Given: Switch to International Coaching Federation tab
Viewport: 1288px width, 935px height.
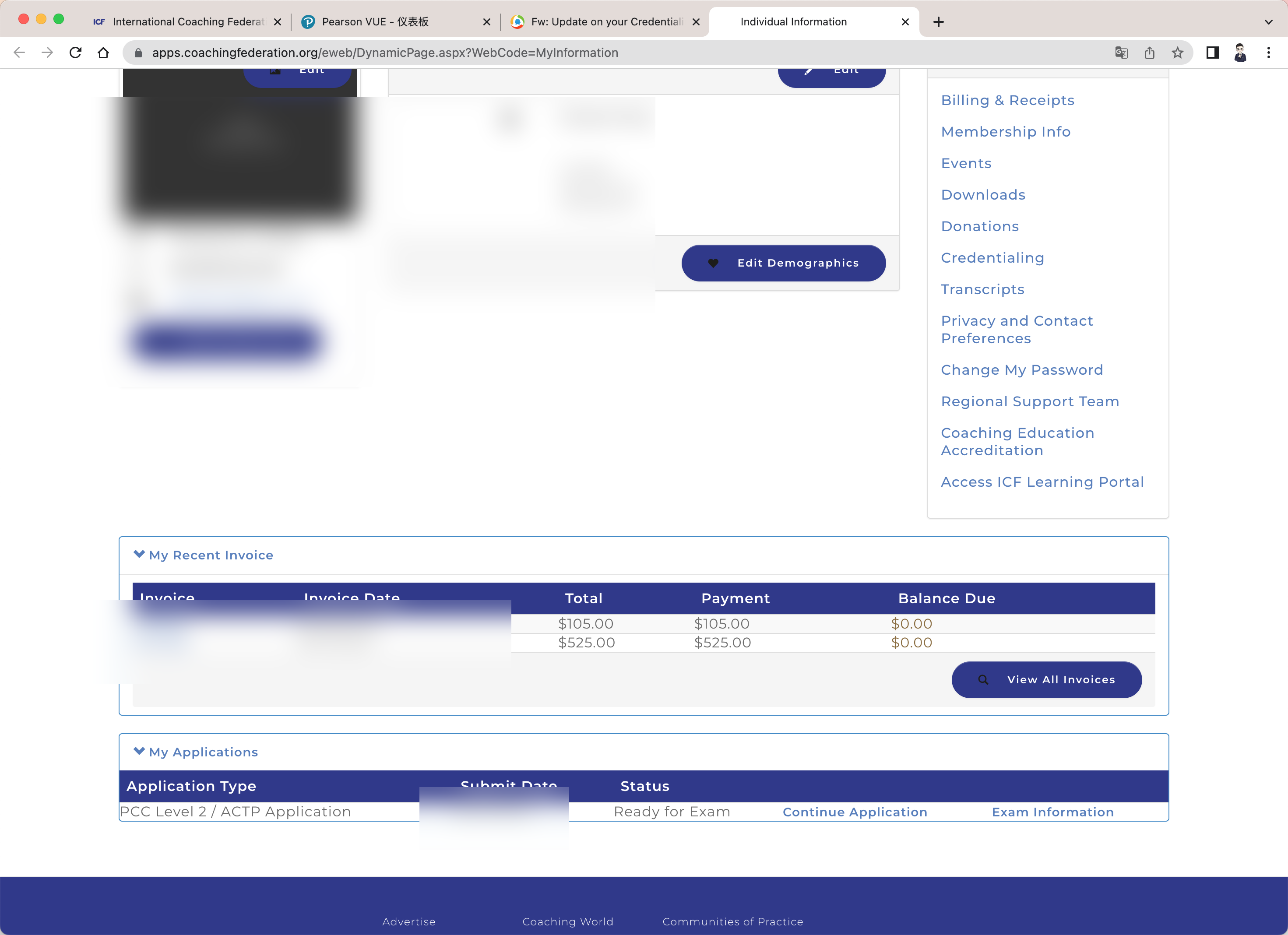Looking at the screenshot, I should pyautogui.click(x=187, y=21).
